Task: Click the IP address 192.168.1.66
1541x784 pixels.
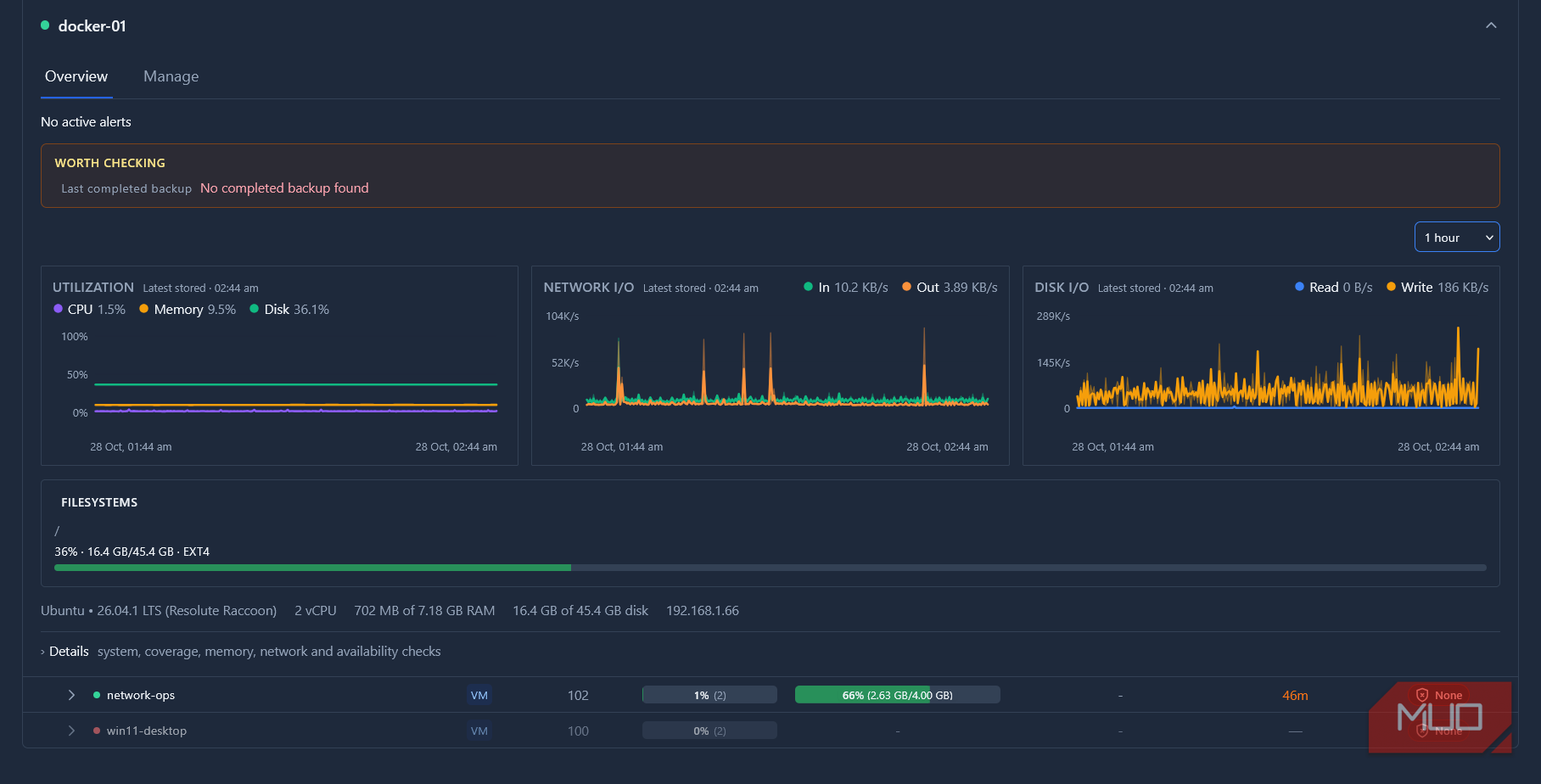Action: (x=703, y=611)
